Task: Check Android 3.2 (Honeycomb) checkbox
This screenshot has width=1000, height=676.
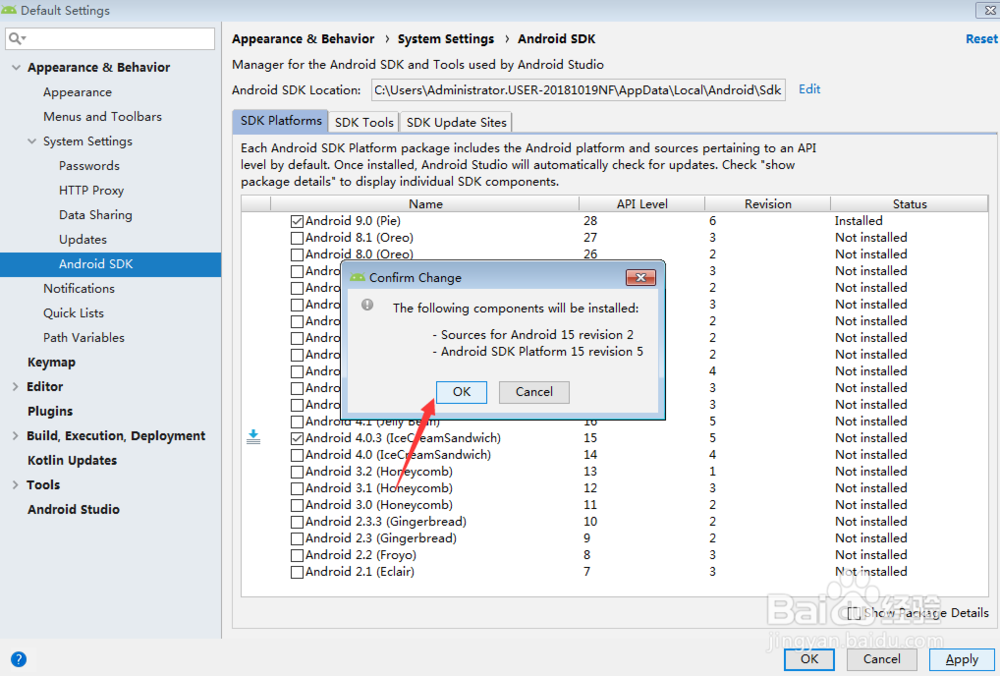Action: pyautogui.click(x=297, y=472)
